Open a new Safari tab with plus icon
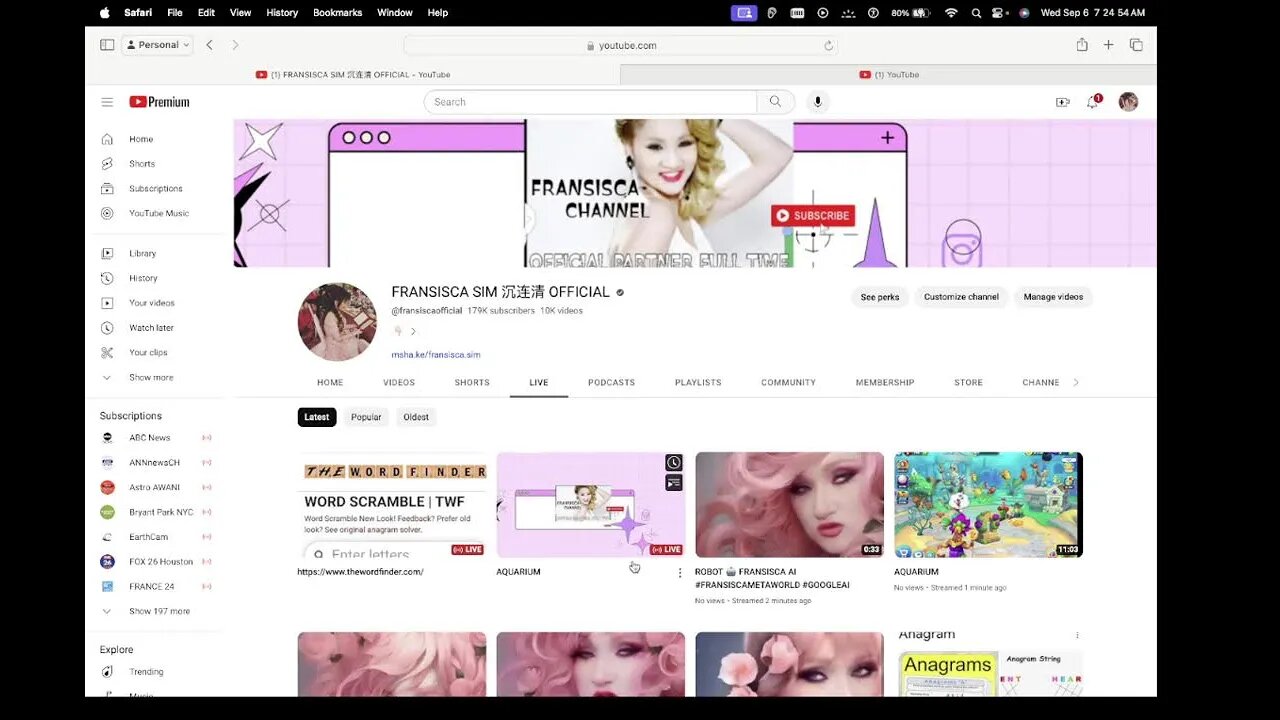 tap(1108, 45)
